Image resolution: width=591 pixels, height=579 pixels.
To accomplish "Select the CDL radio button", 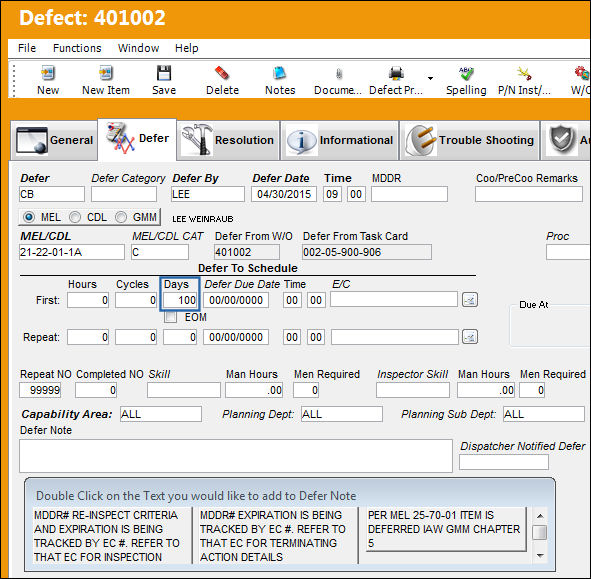I will [x=75, y=217].
